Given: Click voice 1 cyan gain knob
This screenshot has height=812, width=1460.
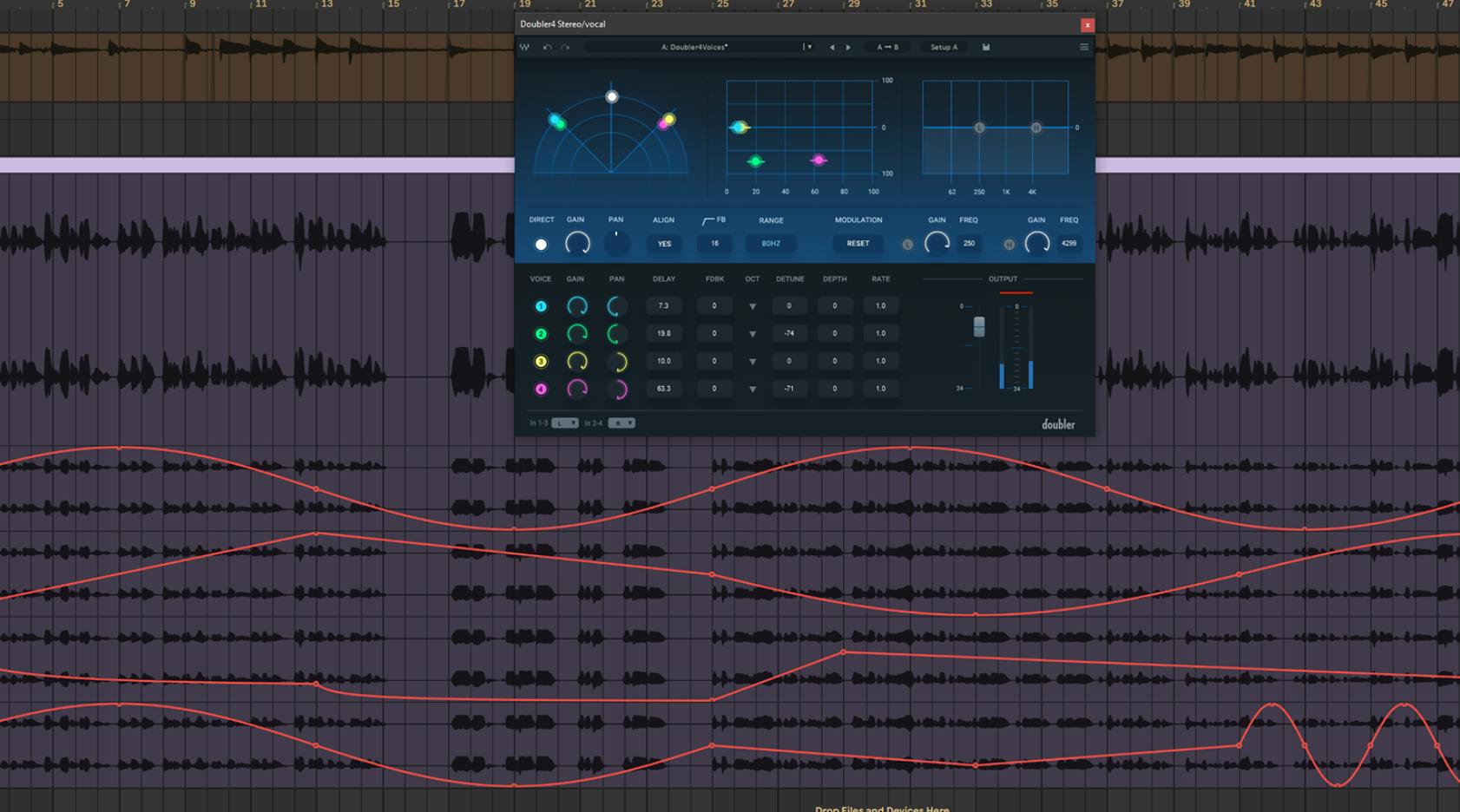Looking at the screenshot, I should point(576,305).
